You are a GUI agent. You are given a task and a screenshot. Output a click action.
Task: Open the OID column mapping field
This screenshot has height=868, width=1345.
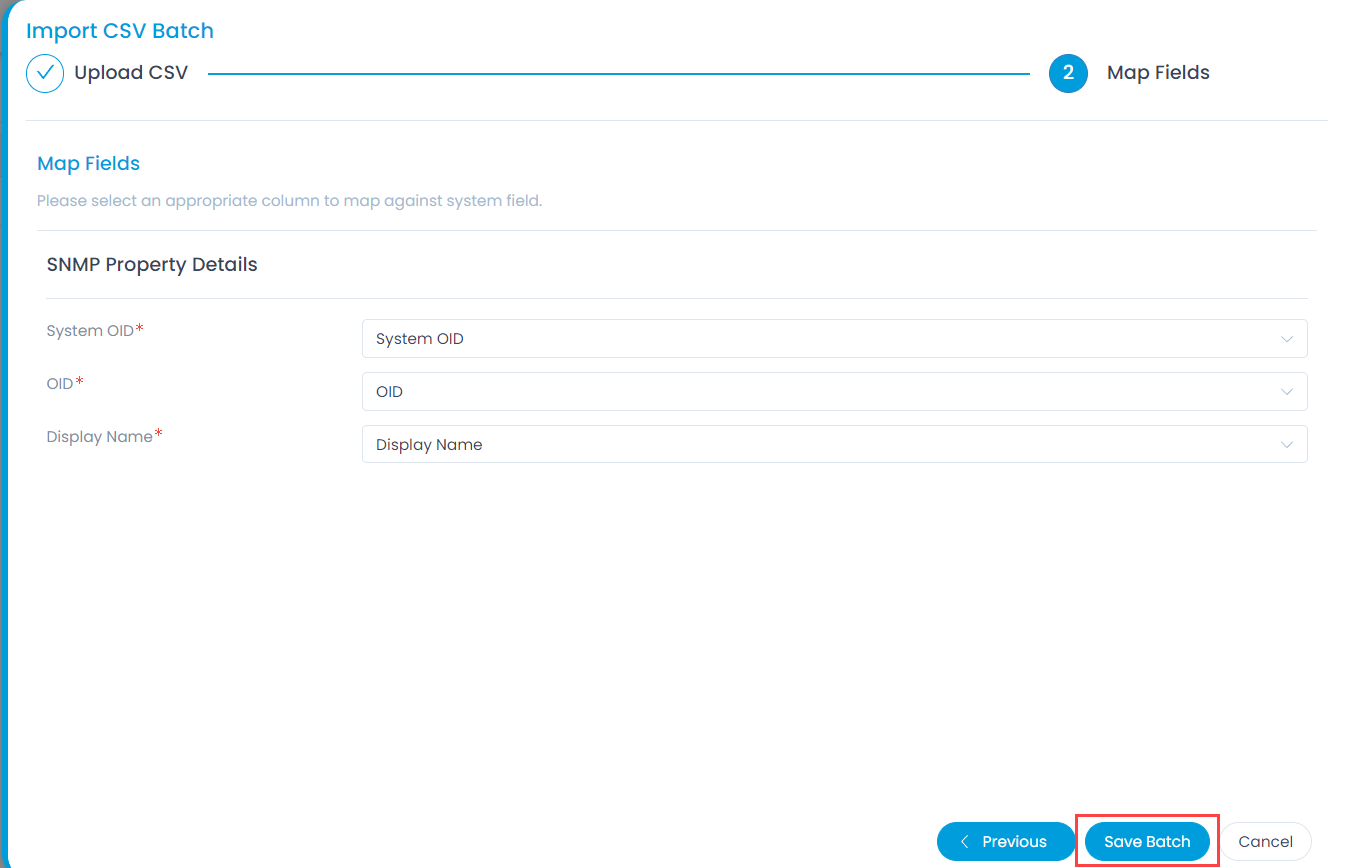pos(820,392)
